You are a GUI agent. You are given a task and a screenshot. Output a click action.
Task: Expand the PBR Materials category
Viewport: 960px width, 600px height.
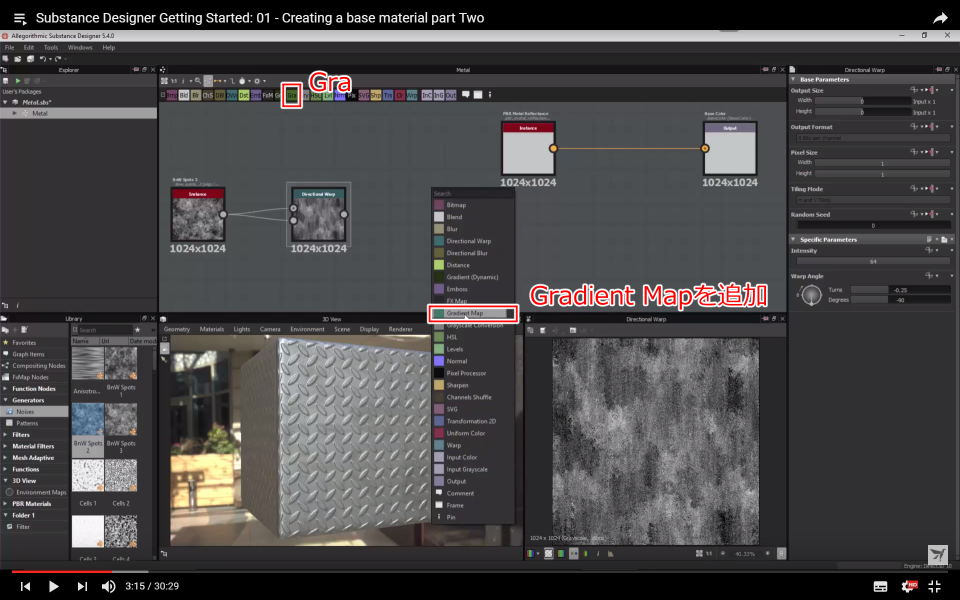tap(6, 504)
